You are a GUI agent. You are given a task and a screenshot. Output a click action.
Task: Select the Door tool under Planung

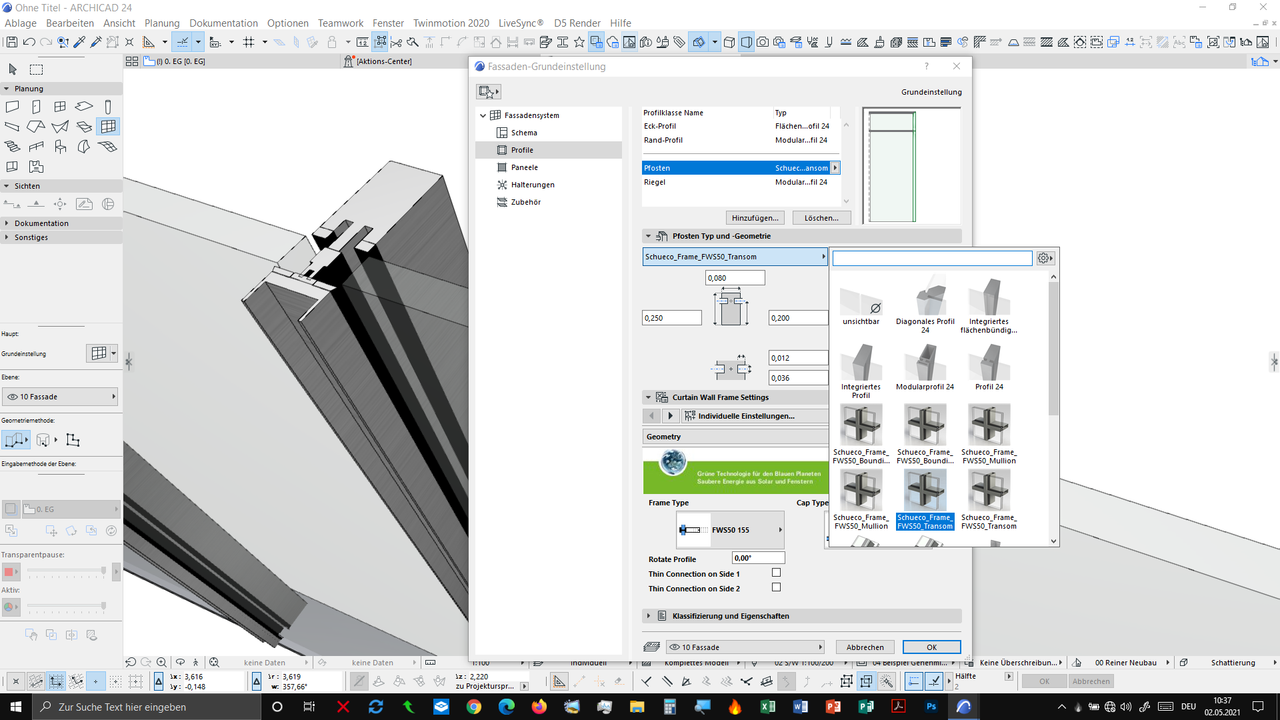[x=36, y=107]
